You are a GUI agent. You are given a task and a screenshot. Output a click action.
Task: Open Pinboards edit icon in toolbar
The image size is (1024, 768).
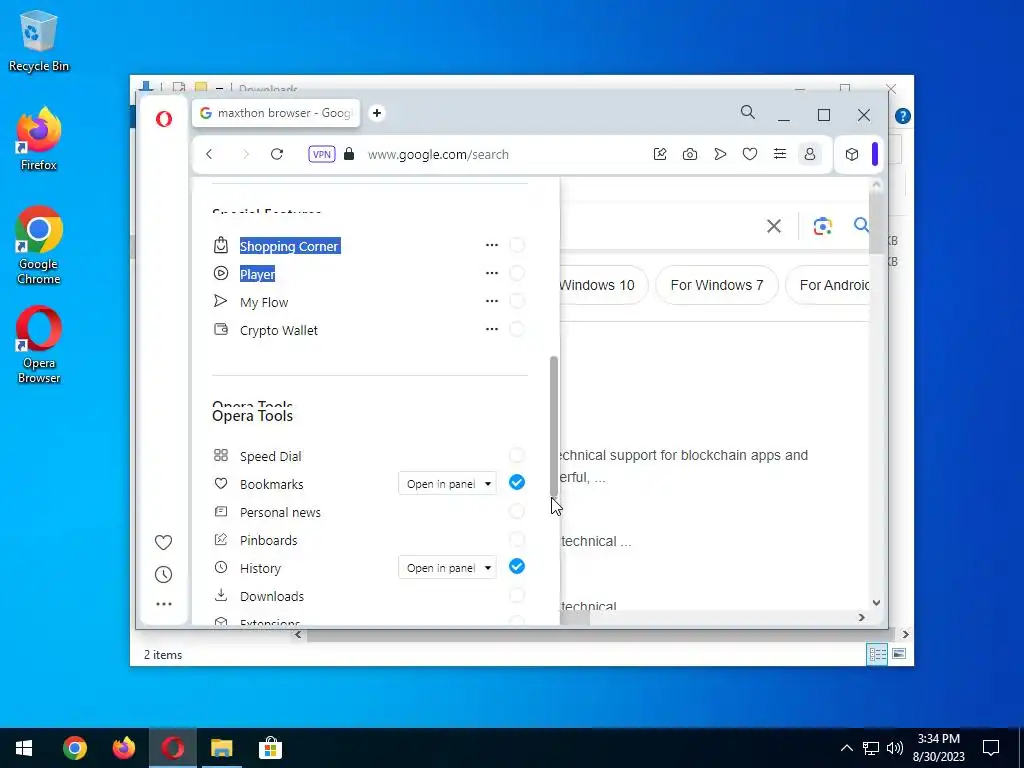point(660,154)
